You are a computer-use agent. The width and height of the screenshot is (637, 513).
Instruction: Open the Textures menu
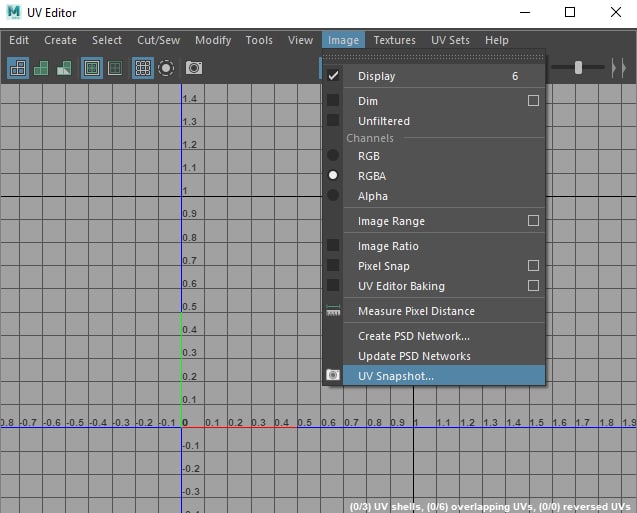[394, 40]
